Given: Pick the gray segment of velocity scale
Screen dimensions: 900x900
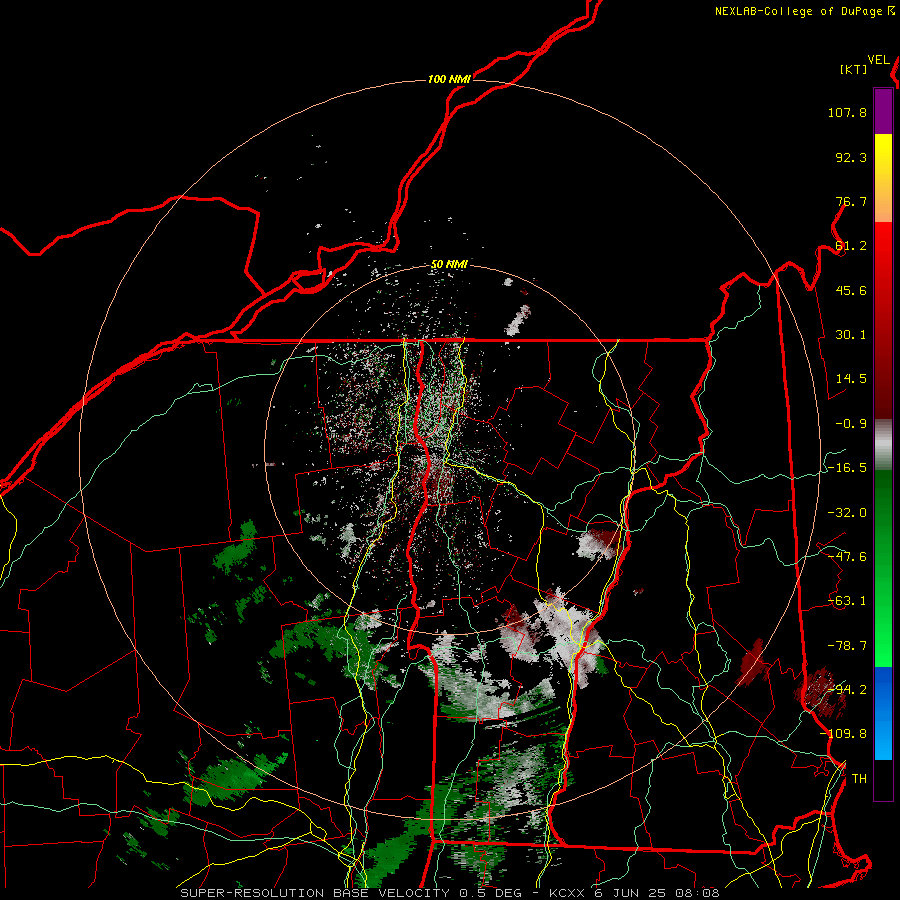Looking at the screenshot, I should 883,445.
